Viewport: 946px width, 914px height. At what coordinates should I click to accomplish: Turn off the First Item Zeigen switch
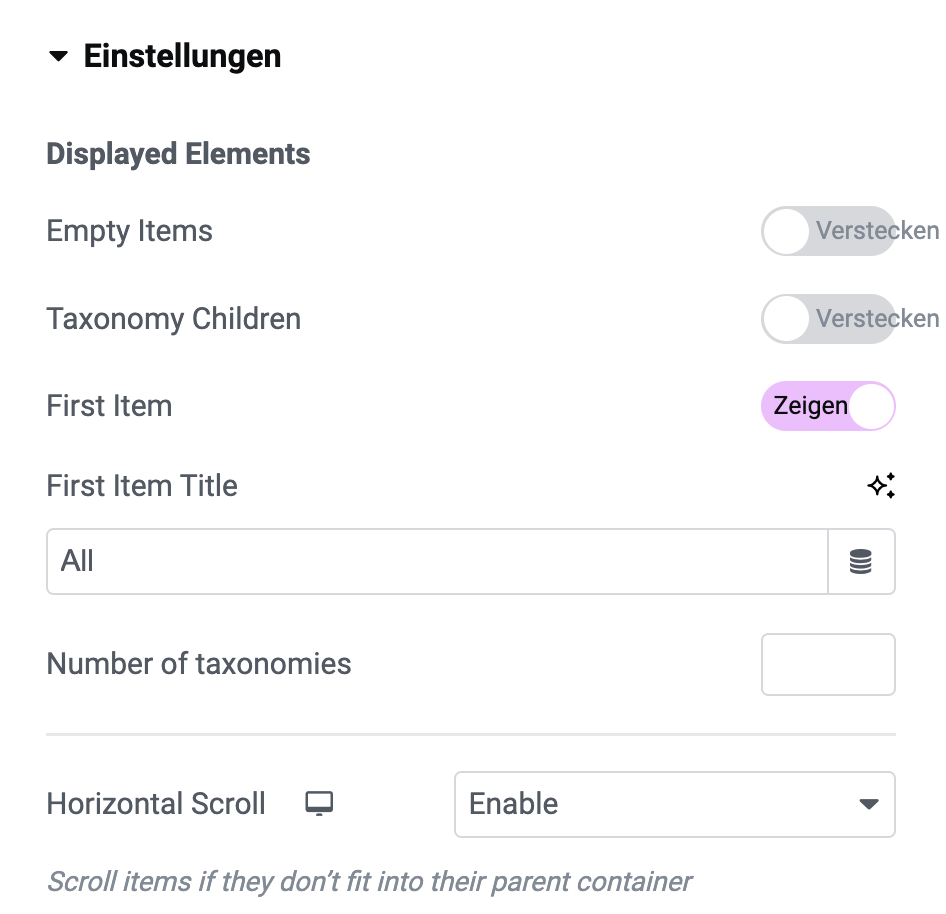point(828,406)
